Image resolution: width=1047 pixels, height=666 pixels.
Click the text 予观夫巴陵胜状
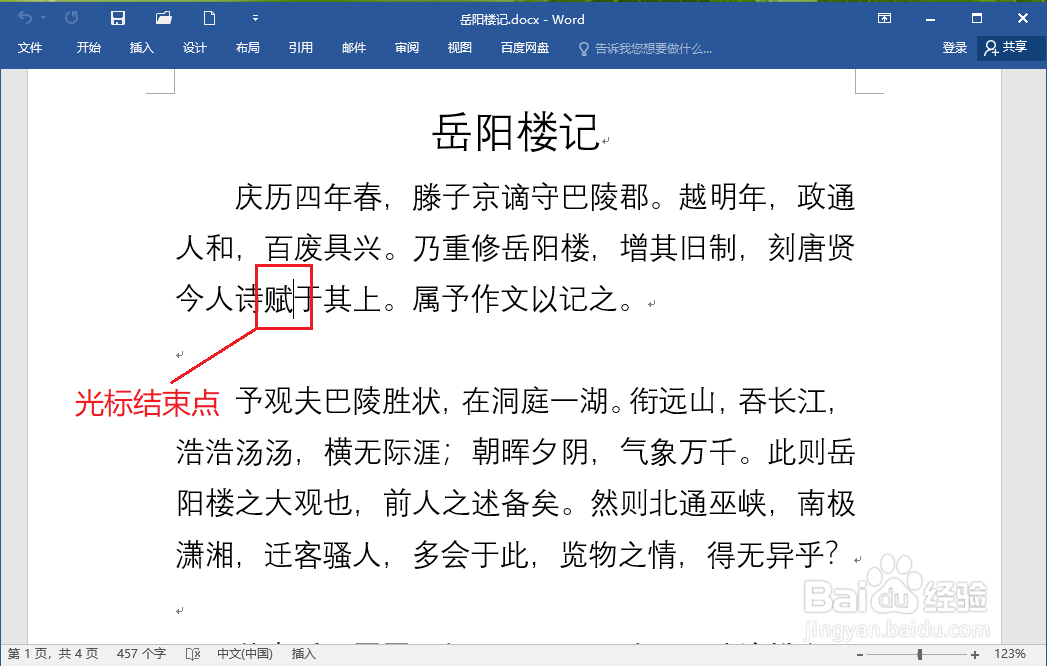338,401
